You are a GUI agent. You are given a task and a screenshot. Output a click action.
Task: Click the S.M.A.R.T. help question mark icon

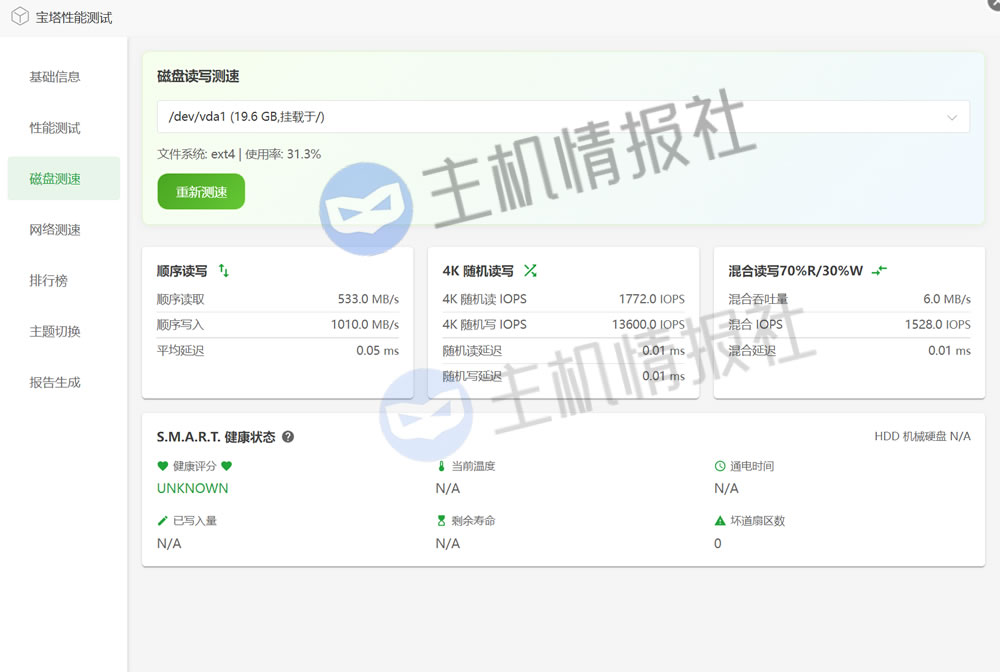[288, 437]
